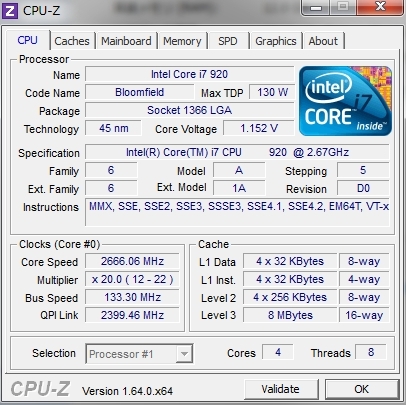
Task: Open the Graphics tab
Action: [276, 41]
